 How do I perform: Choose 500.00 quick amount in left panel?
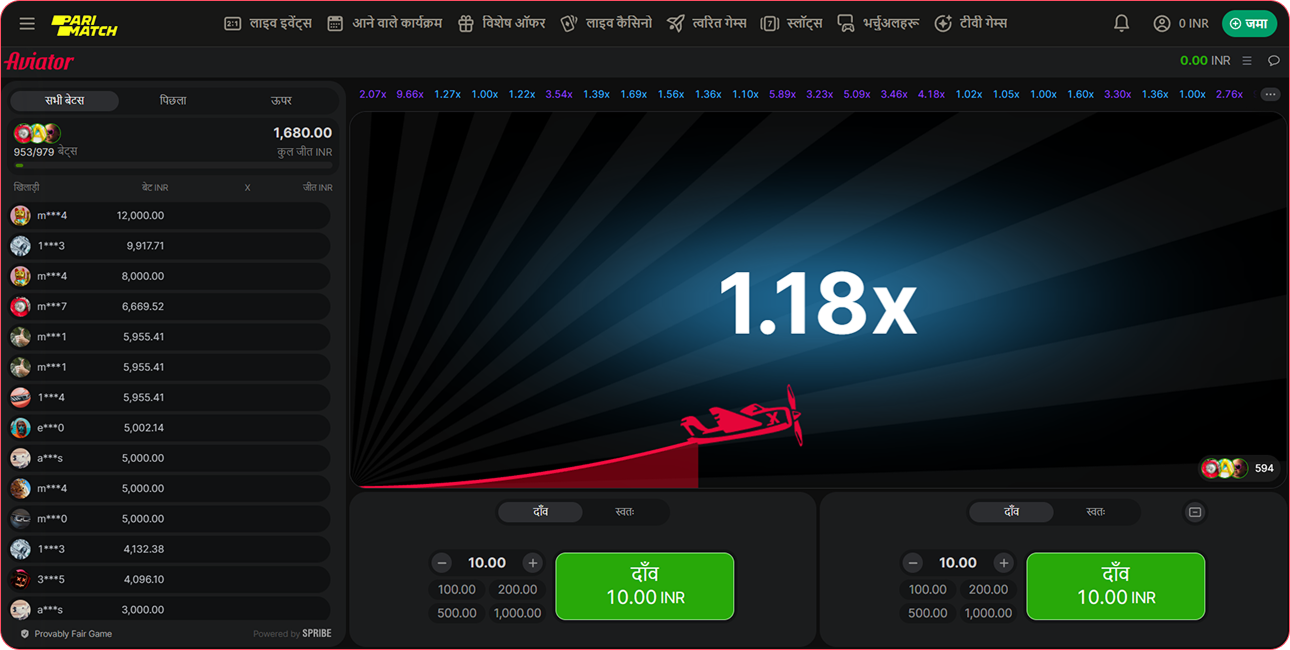[457, 613]
